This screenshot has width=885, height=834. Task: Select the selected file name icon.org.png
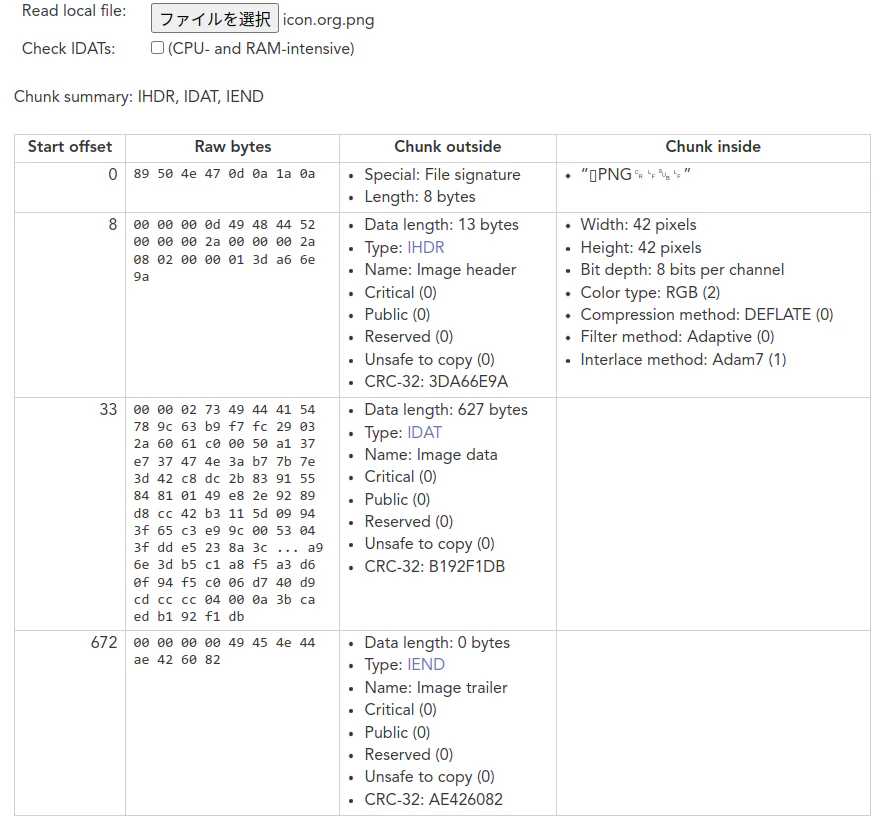coord(328,20)
